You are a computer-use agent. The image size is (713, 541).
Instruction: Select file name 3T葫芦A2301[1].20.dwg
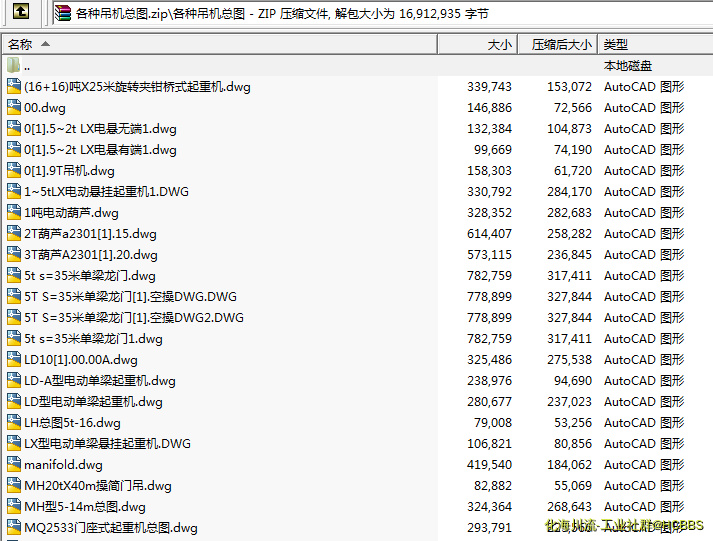tap(91, 255)
